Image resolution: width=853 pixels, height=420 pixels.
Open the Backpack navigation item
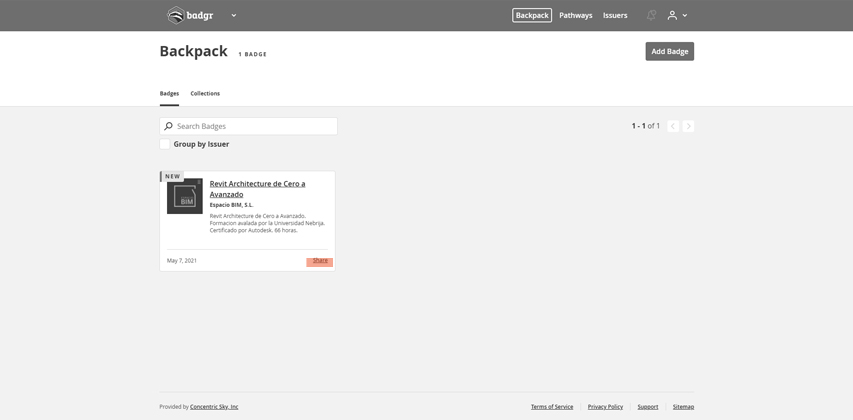click(x=531, y=15)
